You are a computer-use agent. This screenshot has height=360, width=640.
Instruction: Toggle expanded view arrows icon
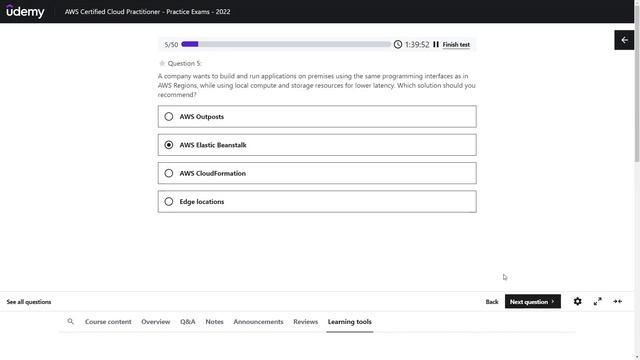pyautogui.click(x=618, y=302)
